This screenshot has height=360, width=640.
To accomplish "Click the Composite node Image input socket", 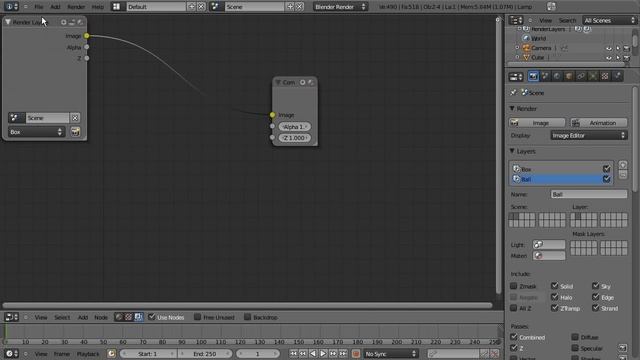I will 272,115.
